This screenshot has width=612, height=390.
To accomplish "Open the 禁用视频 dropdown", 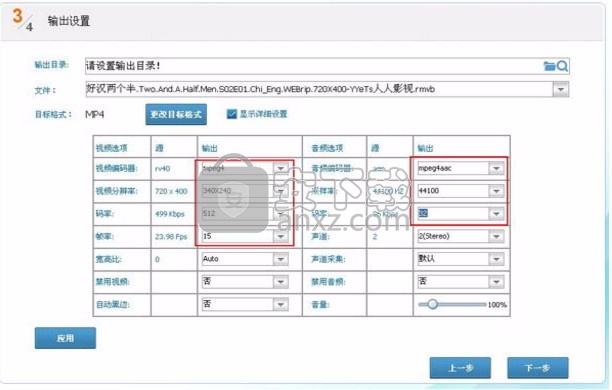I will pos(281,281).
